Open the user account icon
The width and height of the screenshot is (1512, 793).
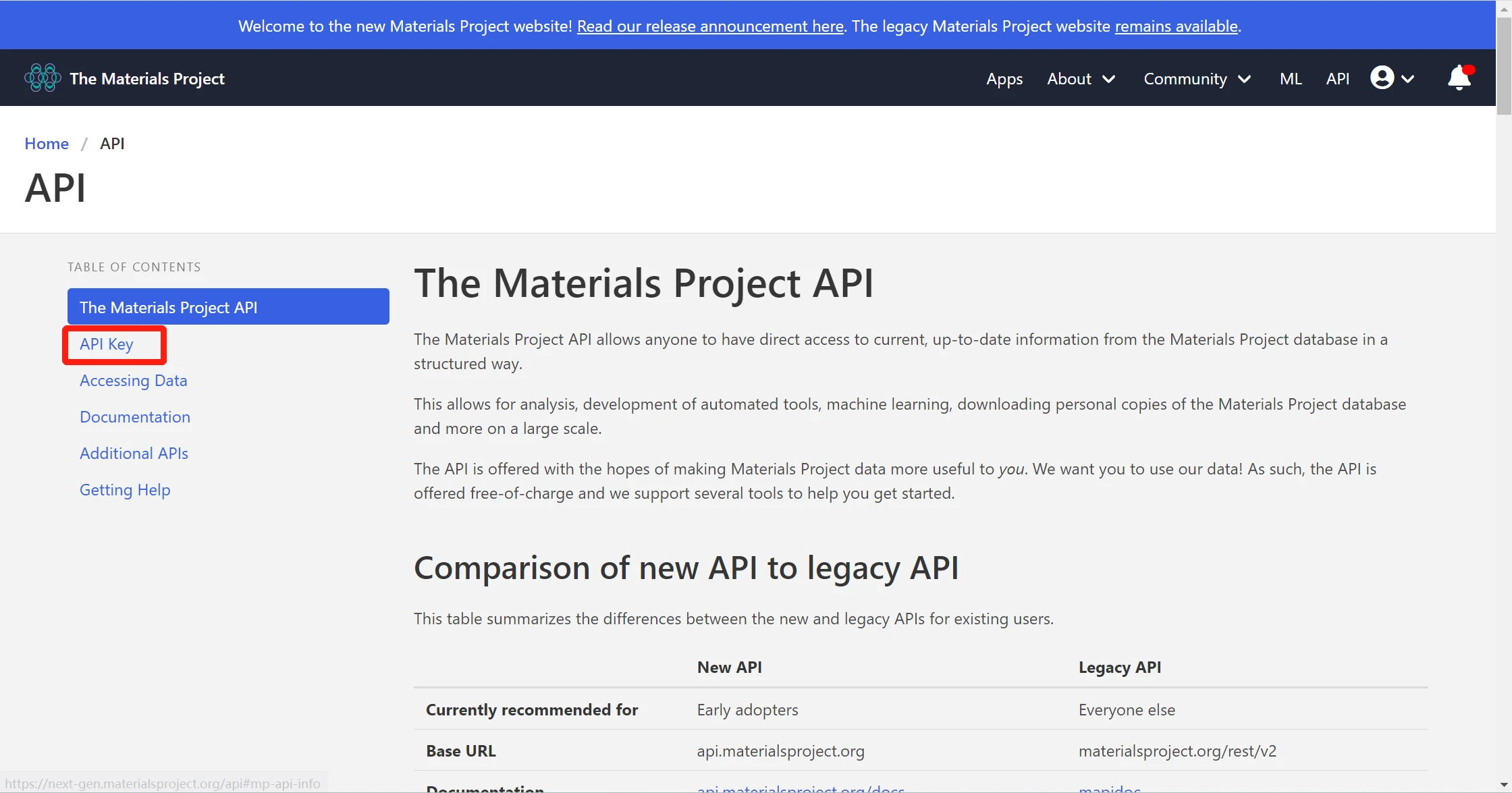1381,78
